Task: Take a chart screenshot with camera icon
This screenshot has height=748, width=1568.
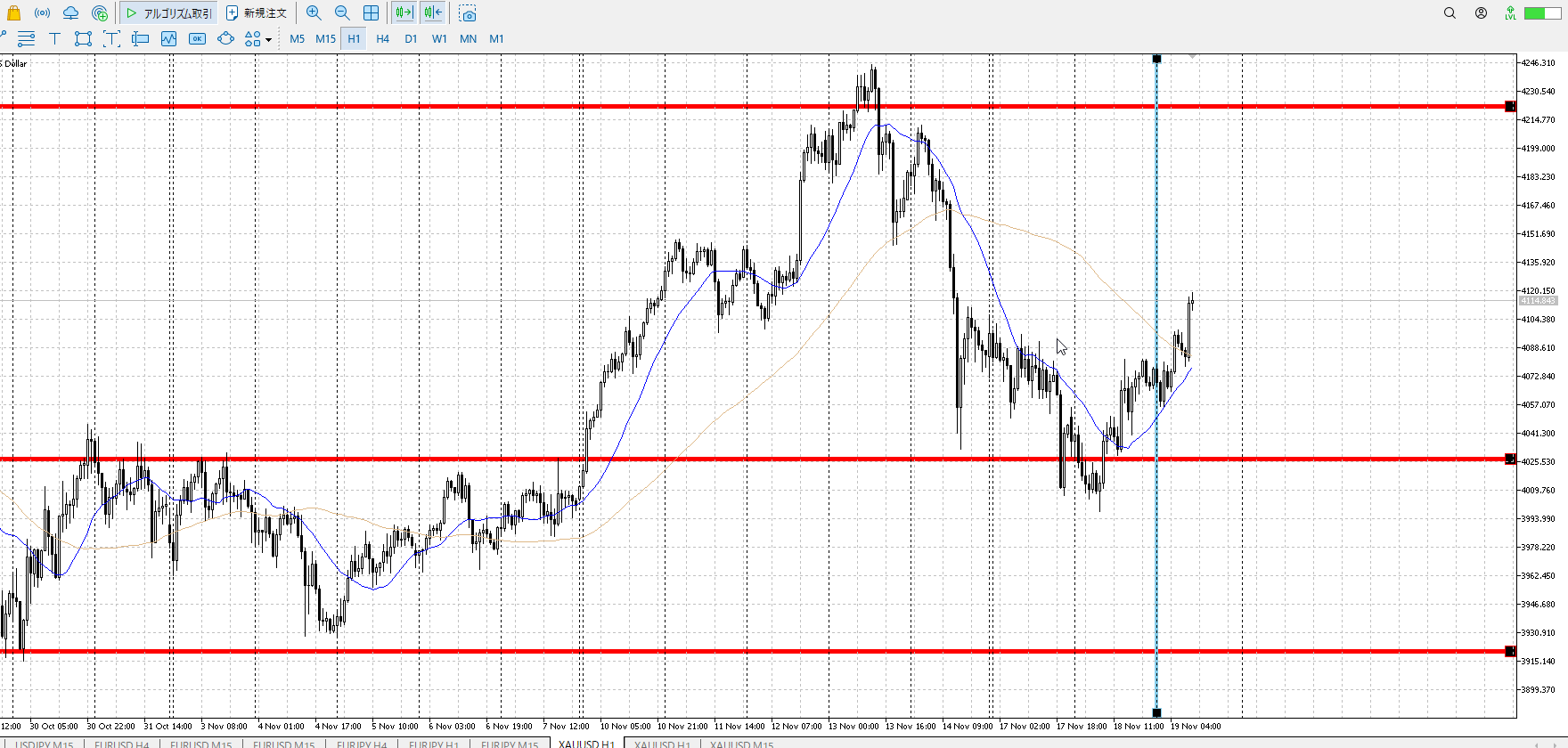Action: [x=468, y=13]
